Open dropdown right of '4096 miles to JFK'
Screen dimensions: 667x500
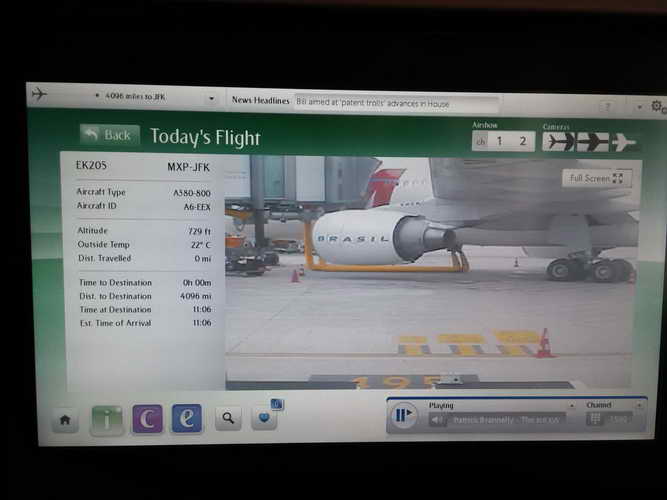(211, 99)
